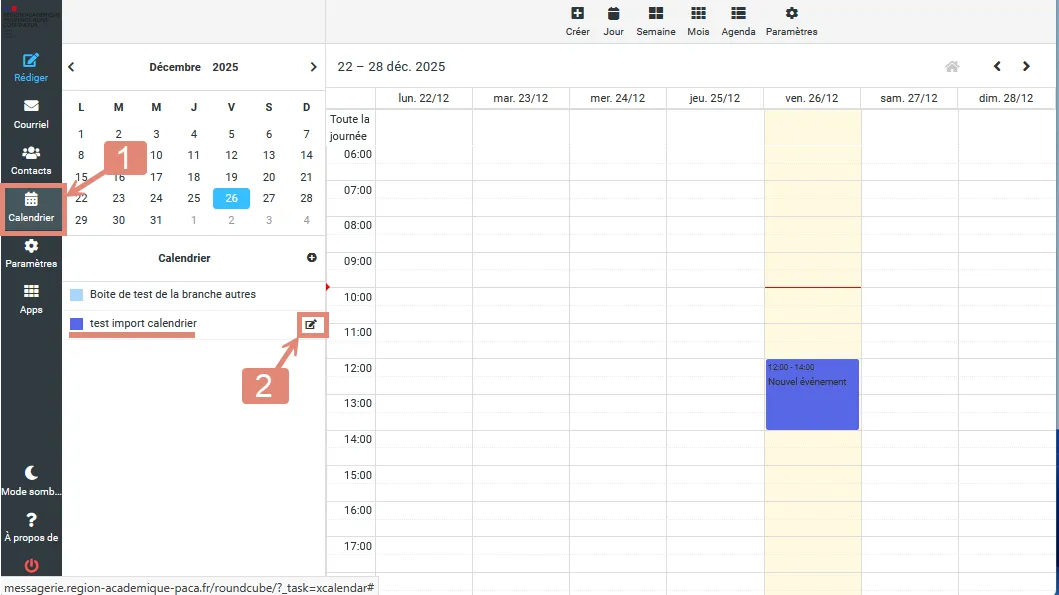Select December 5 in mini calendar
The image size is (1059, 595).
232,134
